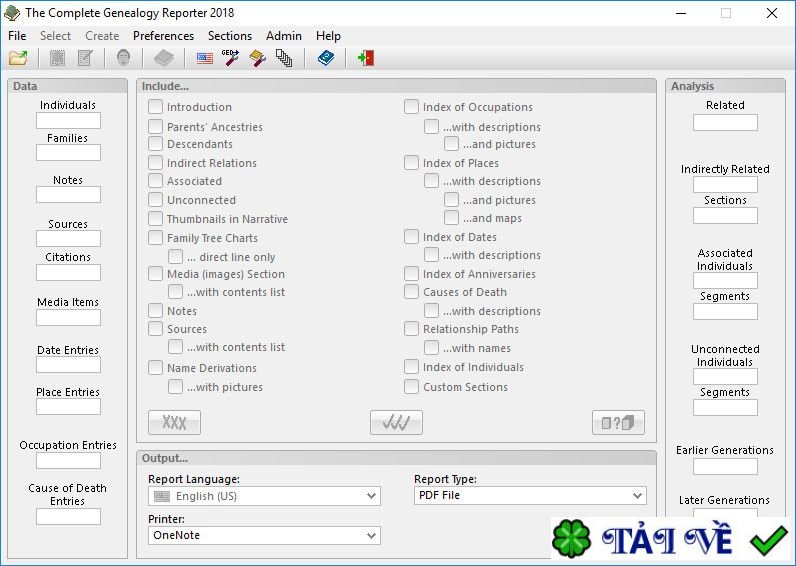Screen dimensions: 796x566
Task: Check the Index of Dates option
Action: pyautogui.click(x=411, y=237)
